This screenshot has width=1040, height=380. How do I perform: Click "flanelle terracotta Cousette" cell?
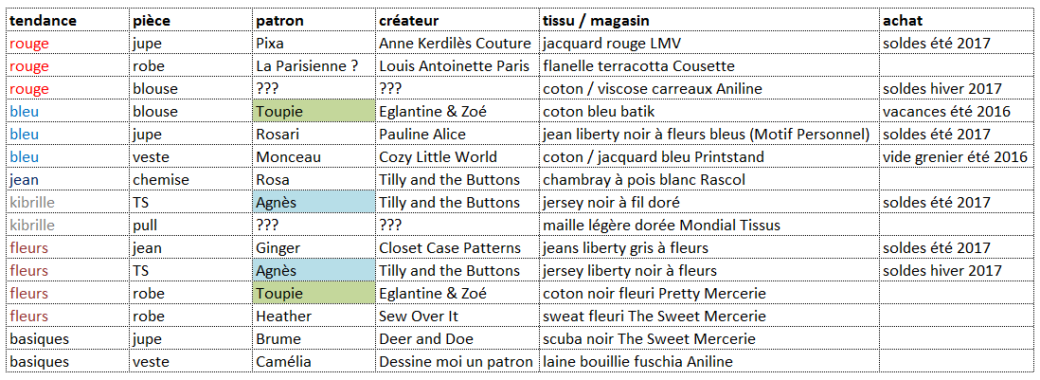710,66
